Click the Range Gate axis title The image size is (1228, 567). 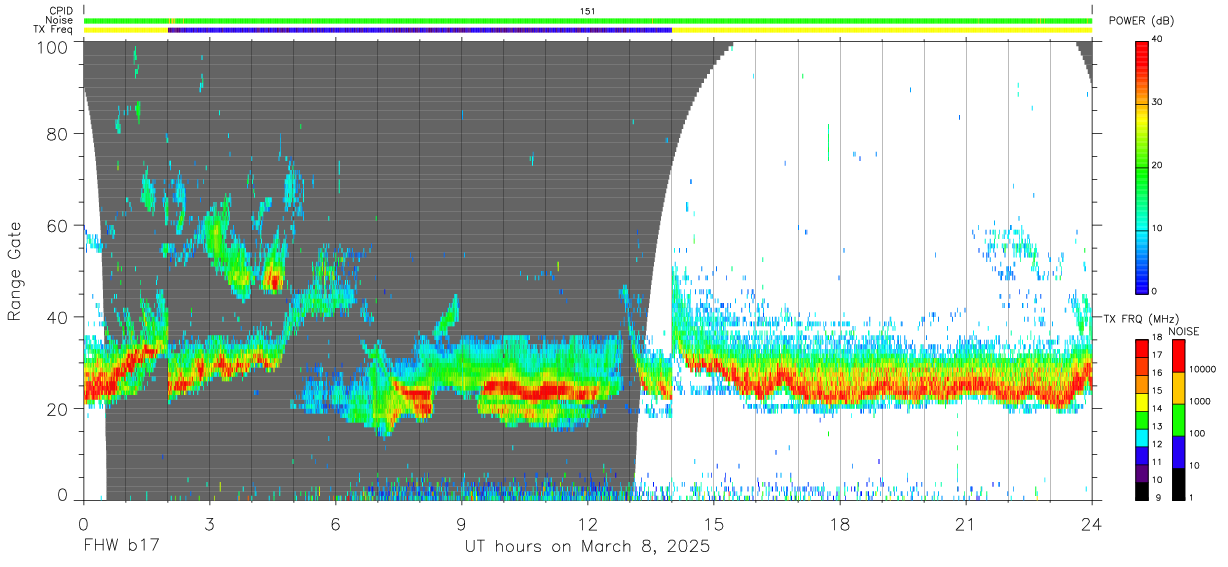pos(15,270)
